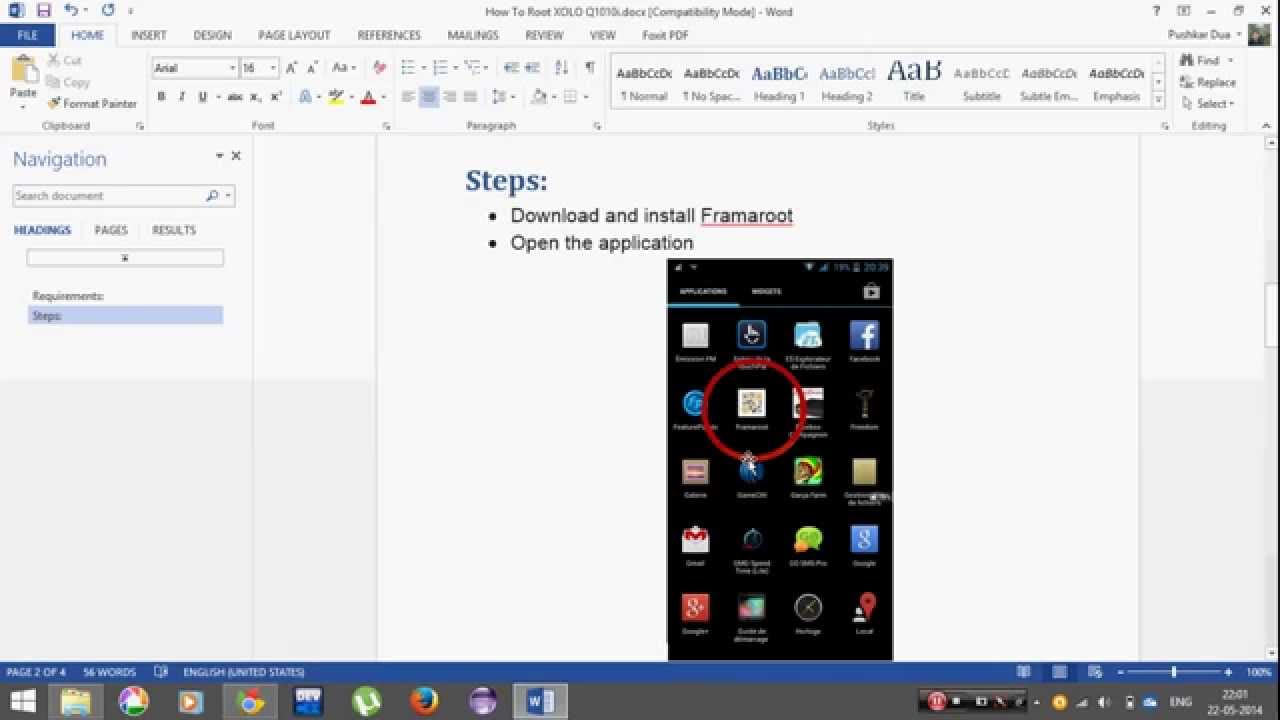Click the Windows Start button
This screenshot has height=720, width=1280.
click(22, 701)
